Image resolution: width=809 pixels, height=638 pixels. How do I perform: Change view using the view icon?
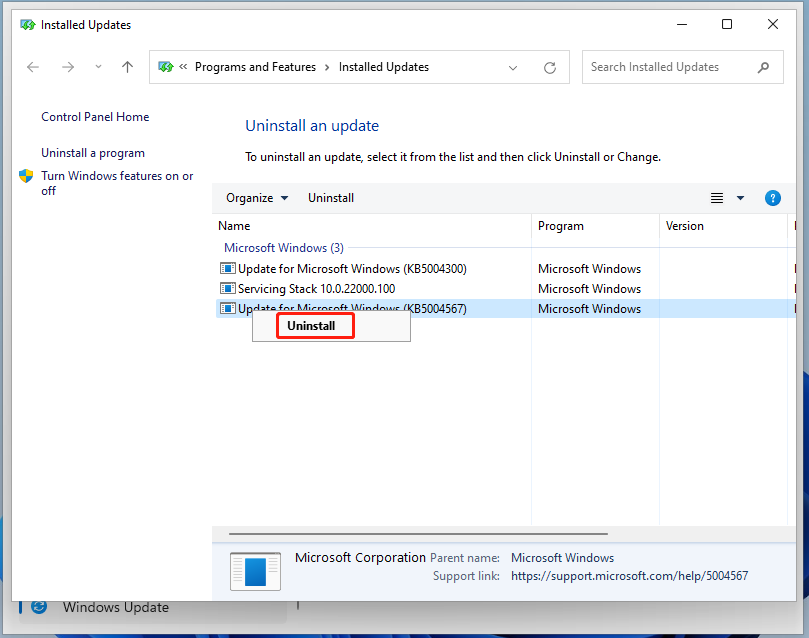[x=717, y=198]
